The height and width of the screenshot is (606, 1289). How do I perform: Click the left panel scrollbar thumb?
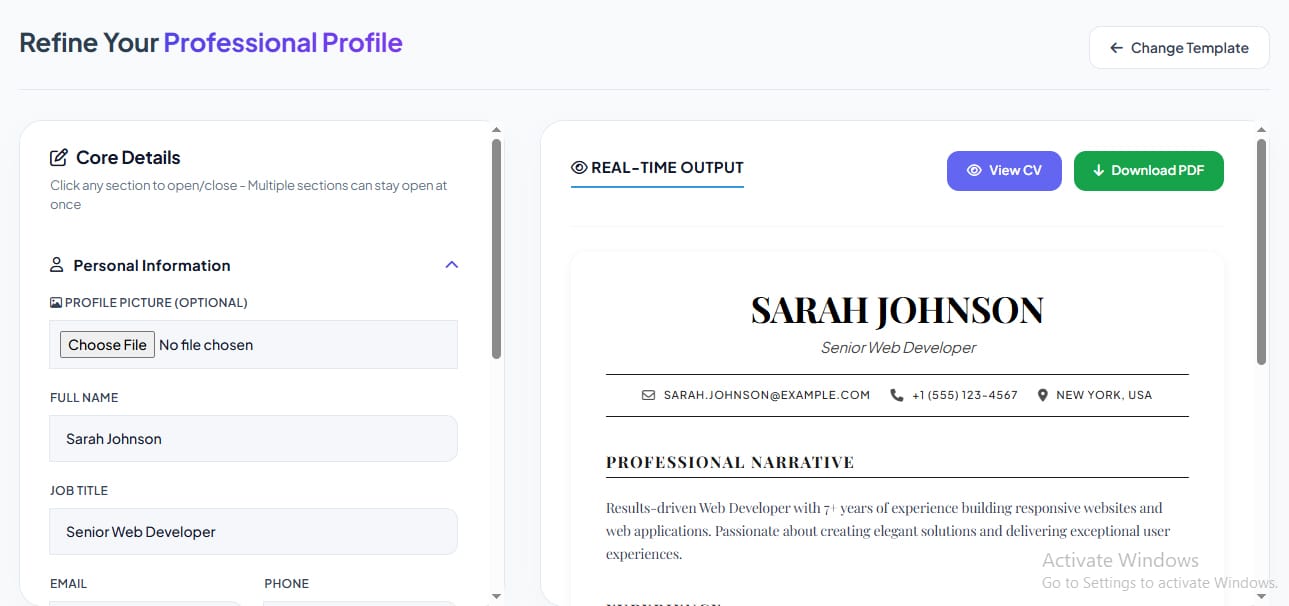pos(497,248)
